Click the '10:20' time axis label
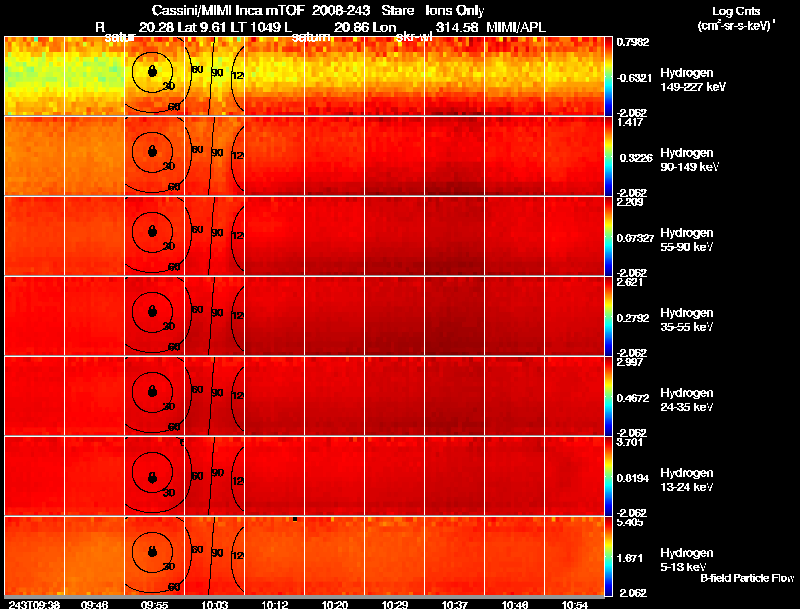The image size is (800, 609). (x=335, y=604)
